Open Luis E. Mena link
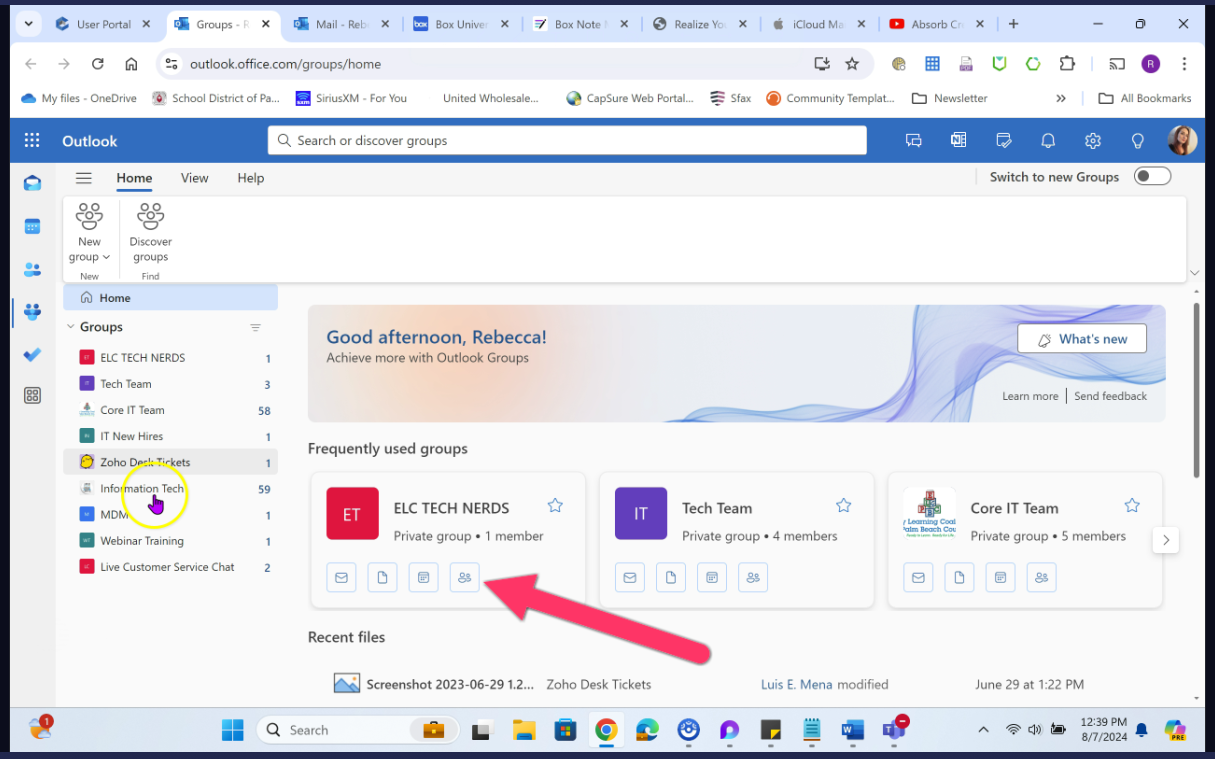This screenshot has width=1215, height=759. coord(797,685)
